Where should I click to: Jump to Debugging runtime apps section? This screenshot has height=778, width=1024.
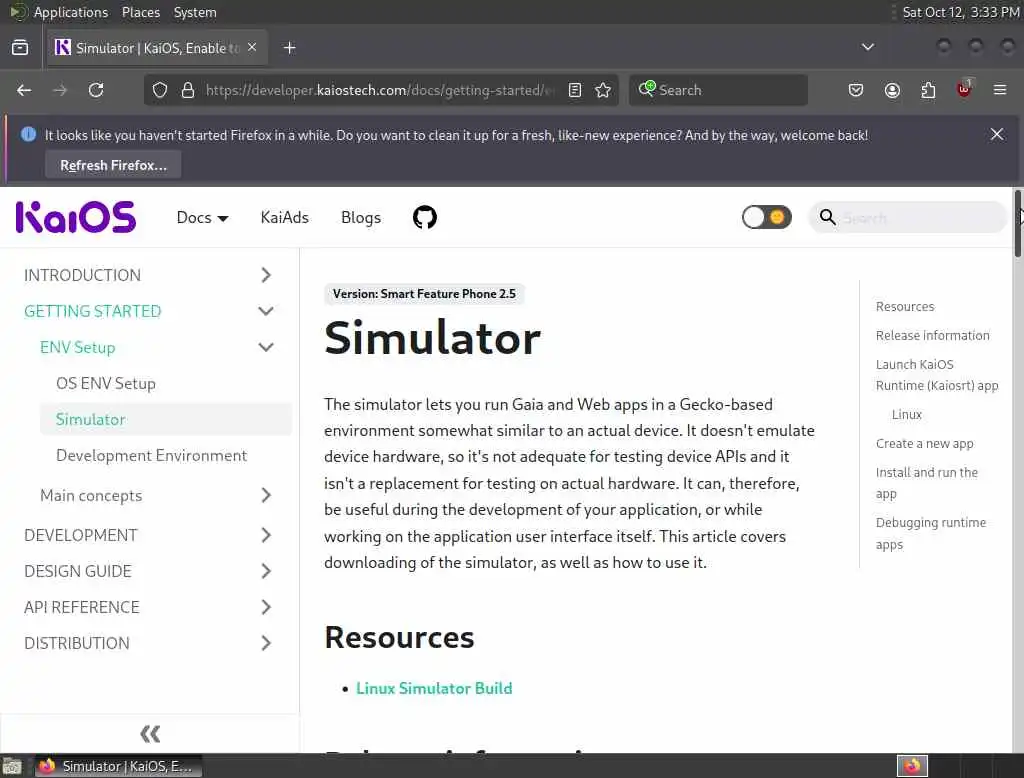click(931, 533)
